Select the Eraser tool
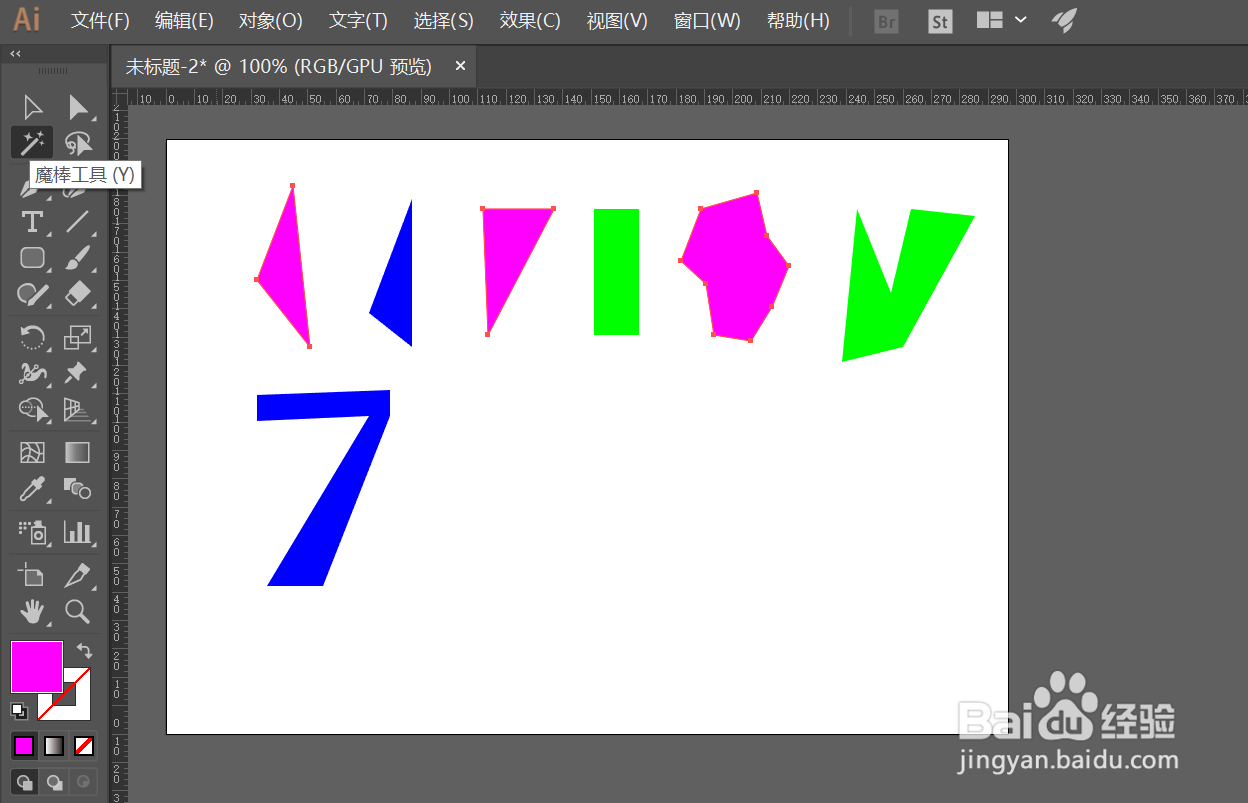Screen dimensions: 1248x803 pos(78,294)
